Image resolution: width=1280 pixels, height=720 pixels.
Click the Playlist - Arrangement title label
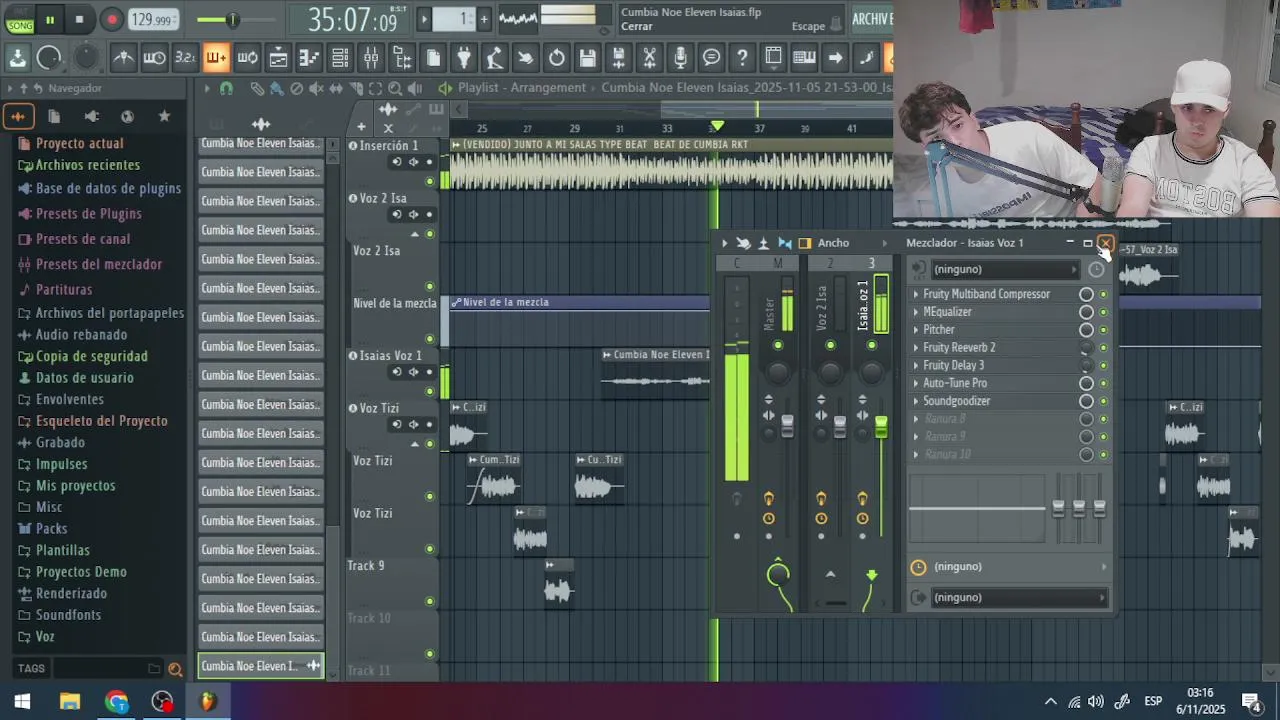coord(522,88)
